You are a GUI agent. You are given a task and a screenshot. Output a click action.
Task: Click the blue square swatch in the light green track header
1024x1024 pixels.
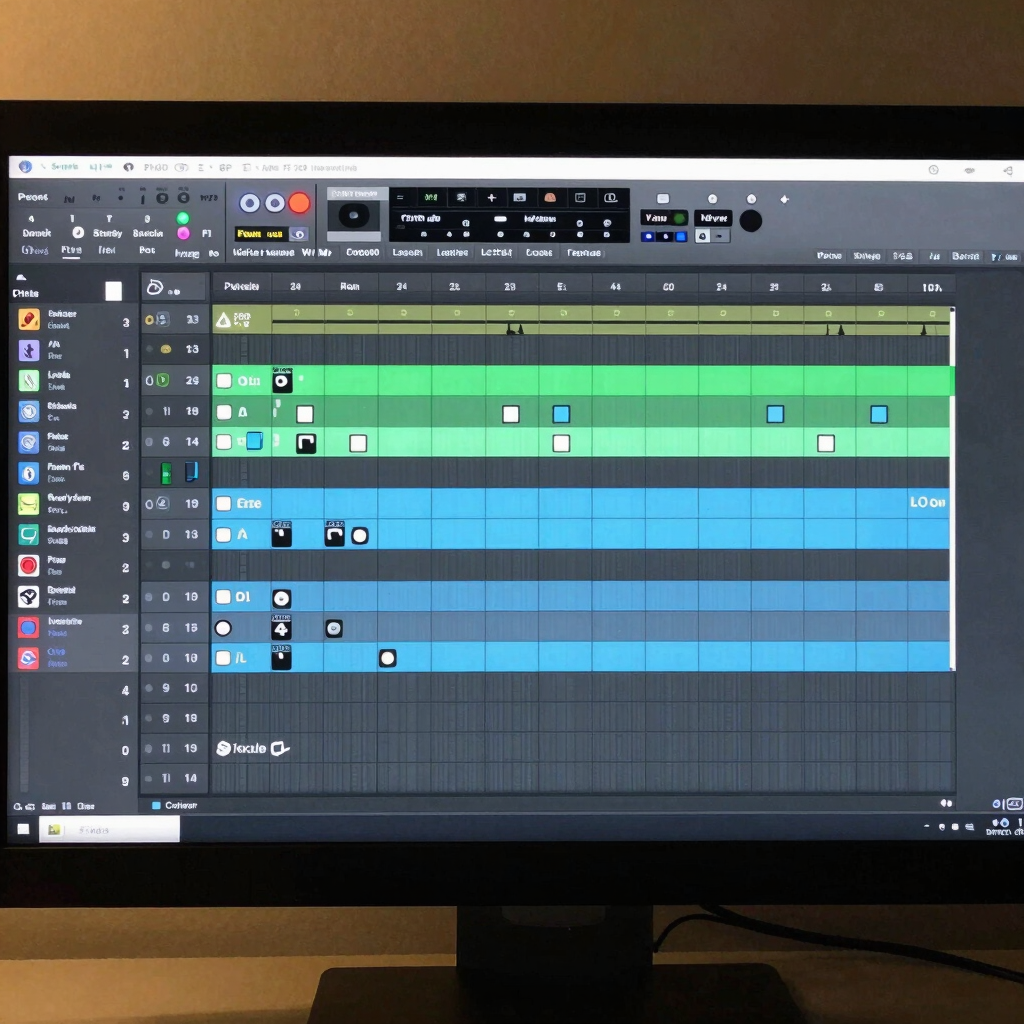pyautogui.click(x=255, y=441)
